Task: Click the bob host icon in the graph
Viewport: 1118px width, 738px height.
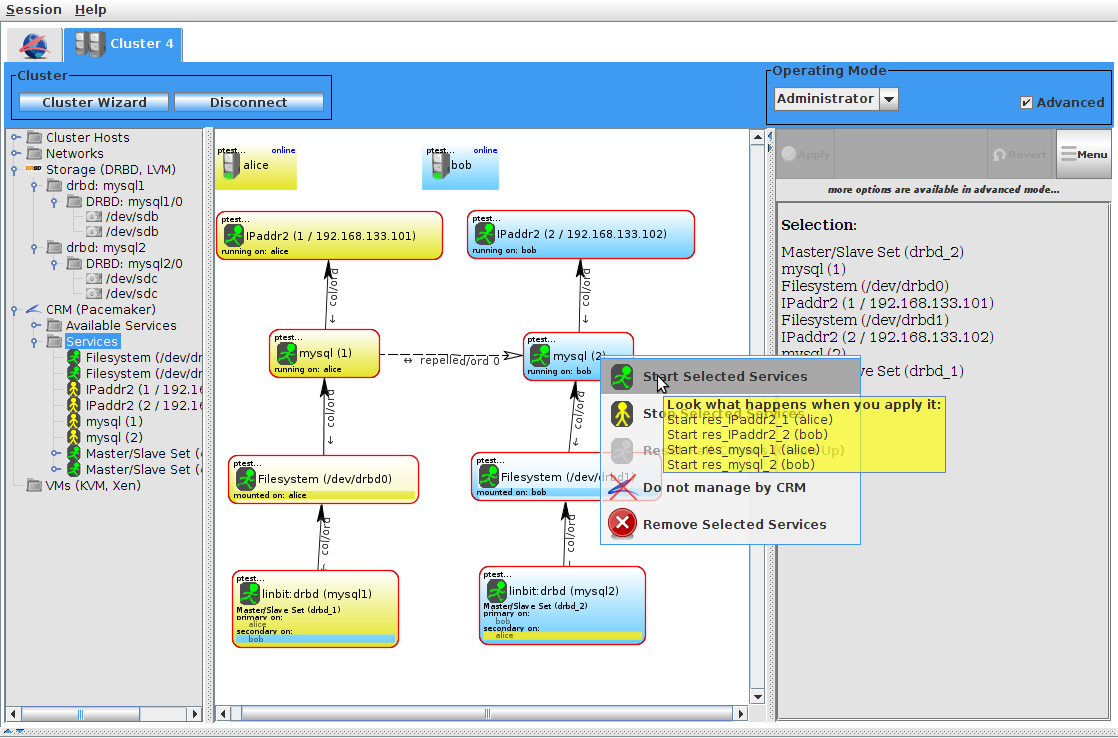Action: [x=440, y=164]
